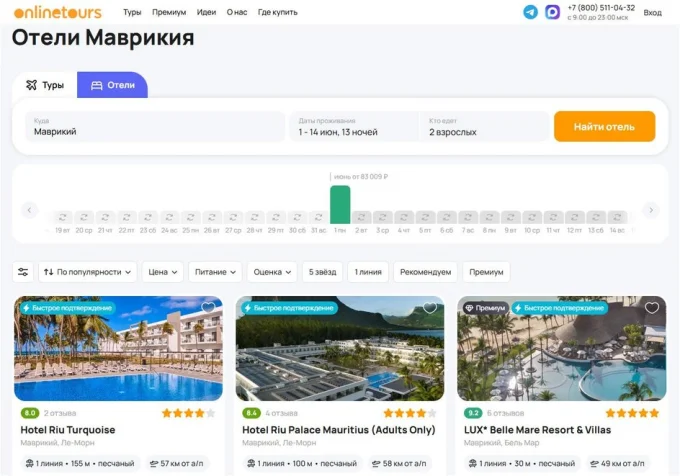Image resolution: width=680 pixels, height=476 pixels.
Task: Click the 58 км от а/п airport chip
Action: pos(399,463)
